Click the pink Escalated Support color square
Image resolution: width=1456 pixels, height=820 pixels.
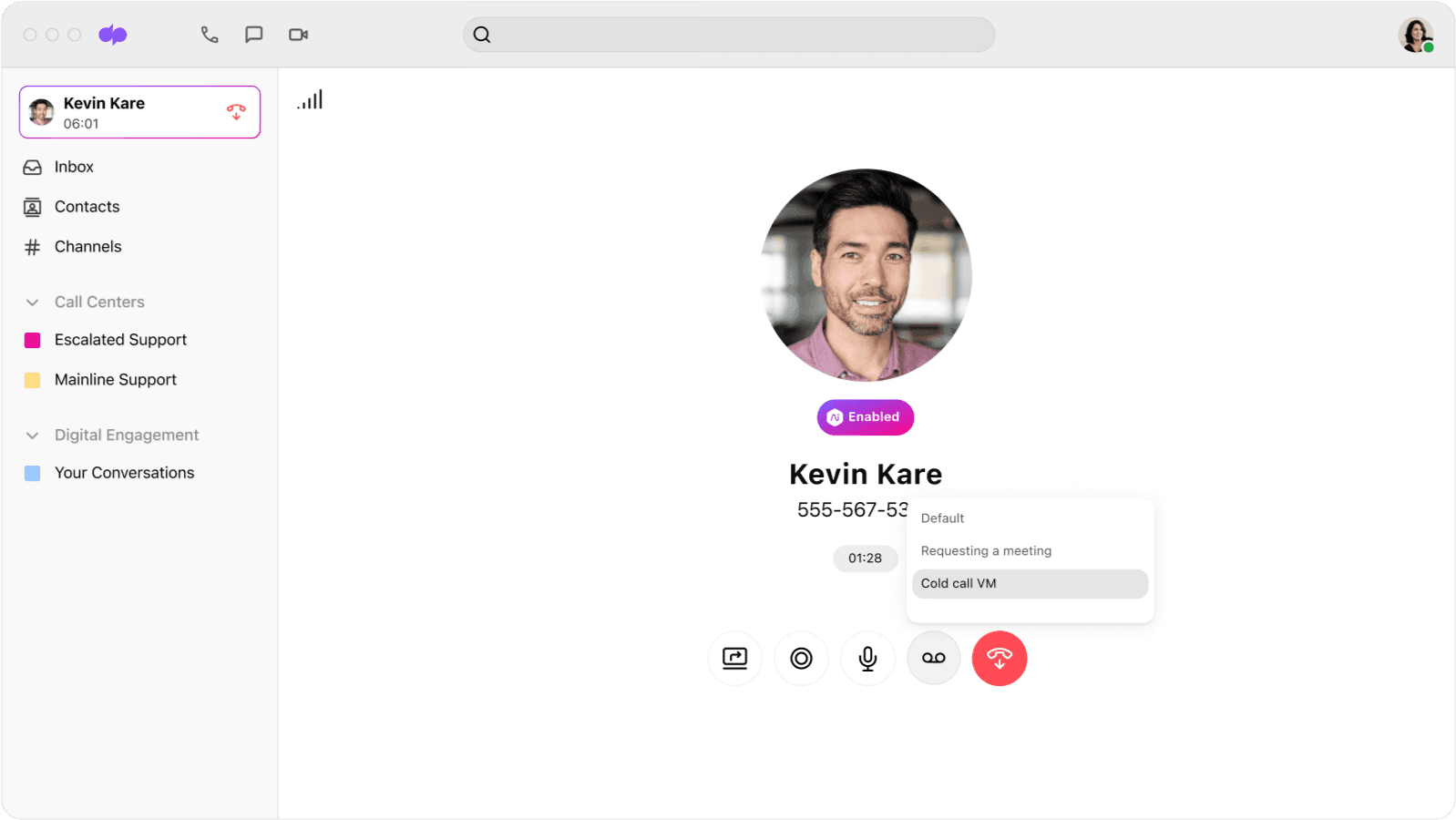[x=33, y=341]
